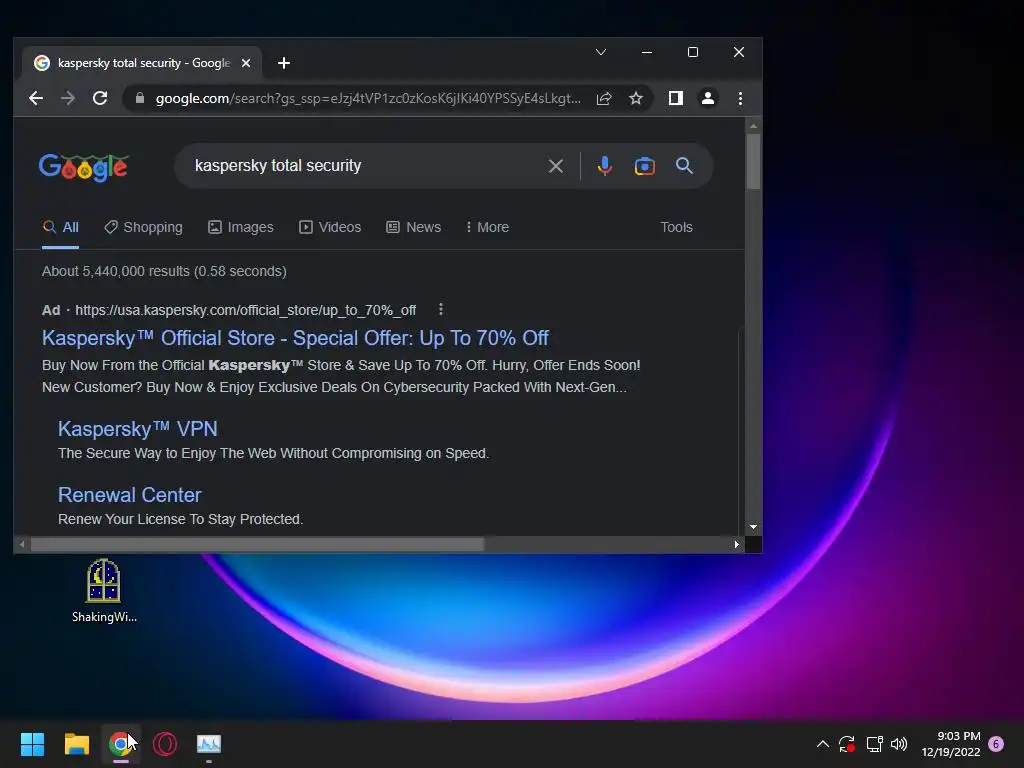Viewport: 1024px width, 768px height.
Task: Click the usa.kaspersky.com ad URL
Action: click(x=246, y=310)
